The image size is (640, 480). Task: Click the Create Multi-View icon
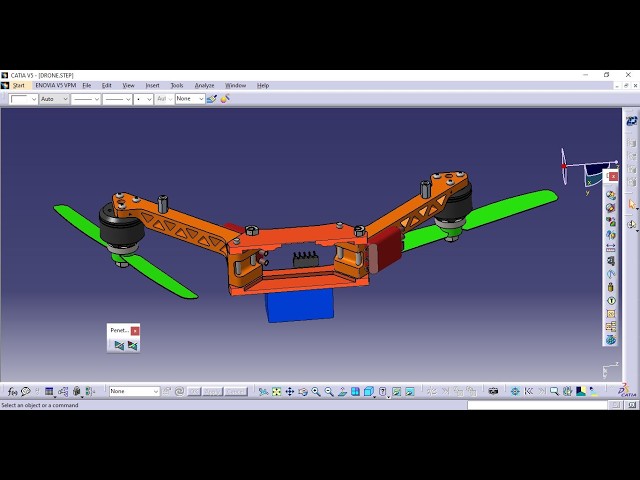click(356, 391)
